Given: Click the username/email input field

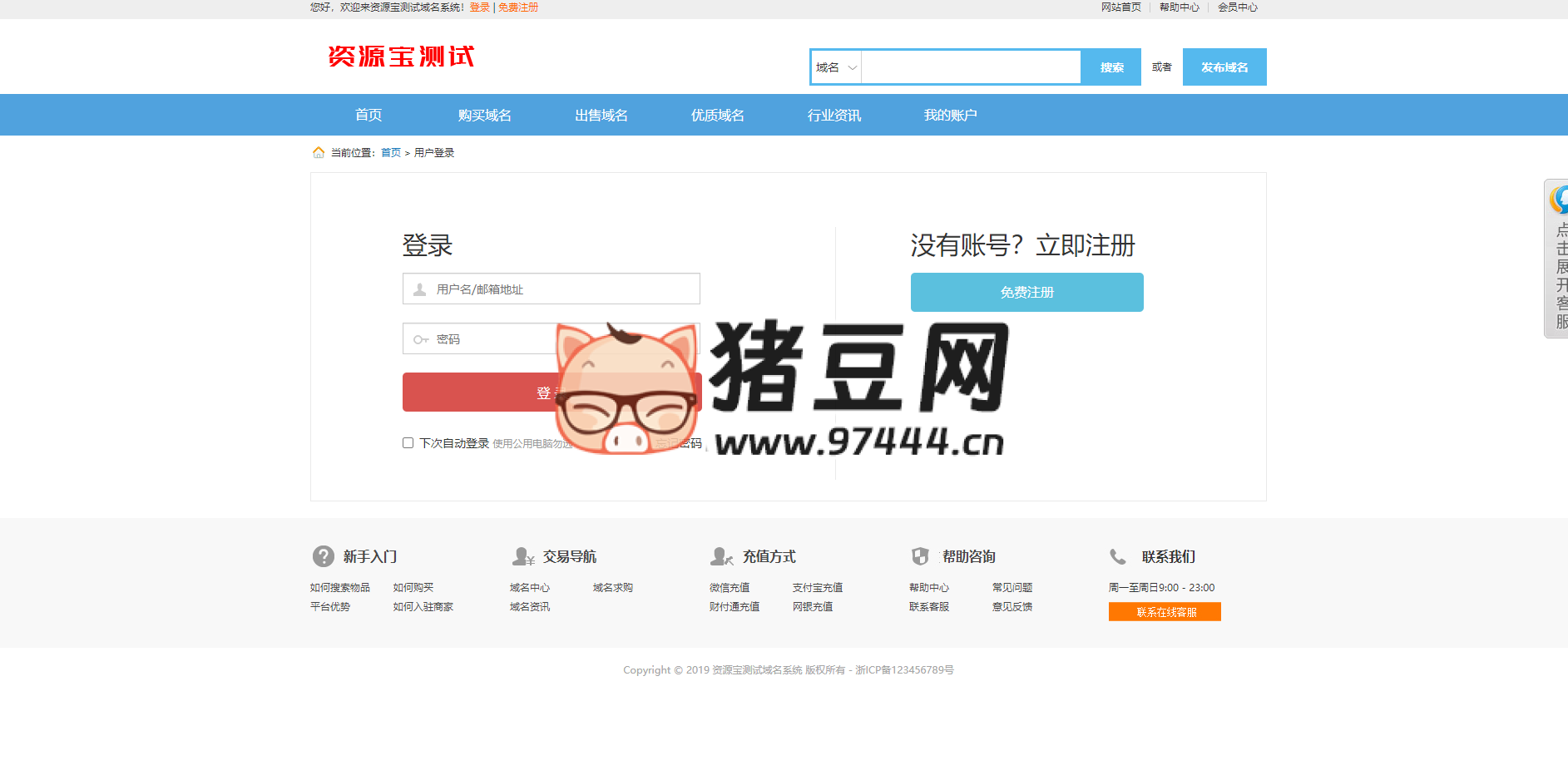Looking at the screenshot, I should click(x=551, y=289).
